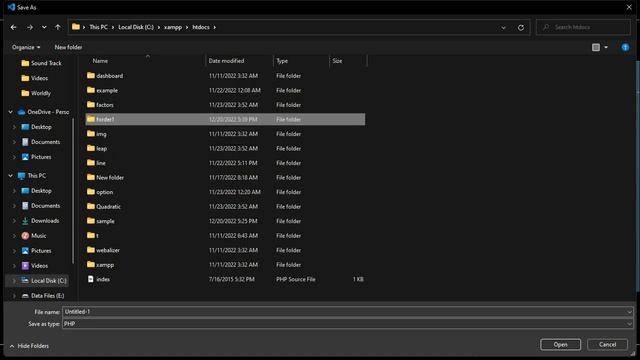Select xampp breadcrumb in address bar
640x360 pixels.
pyautogui.click(x=173, y=27)
